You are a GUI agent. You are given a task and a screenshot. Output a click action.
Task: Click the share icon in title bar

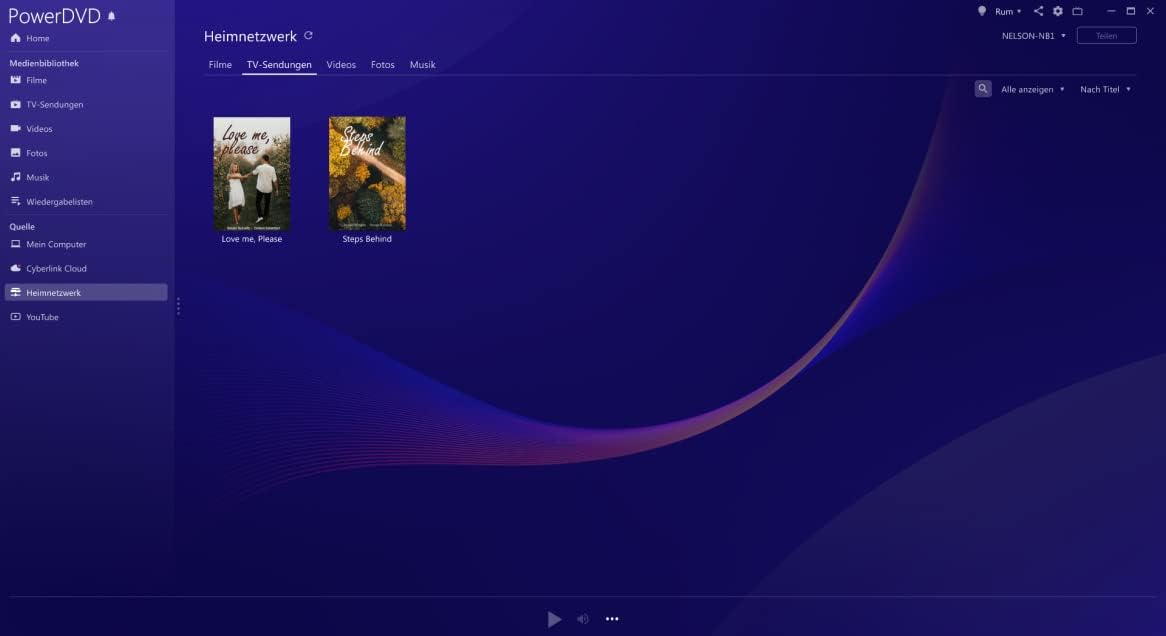tap(1038, 11)
